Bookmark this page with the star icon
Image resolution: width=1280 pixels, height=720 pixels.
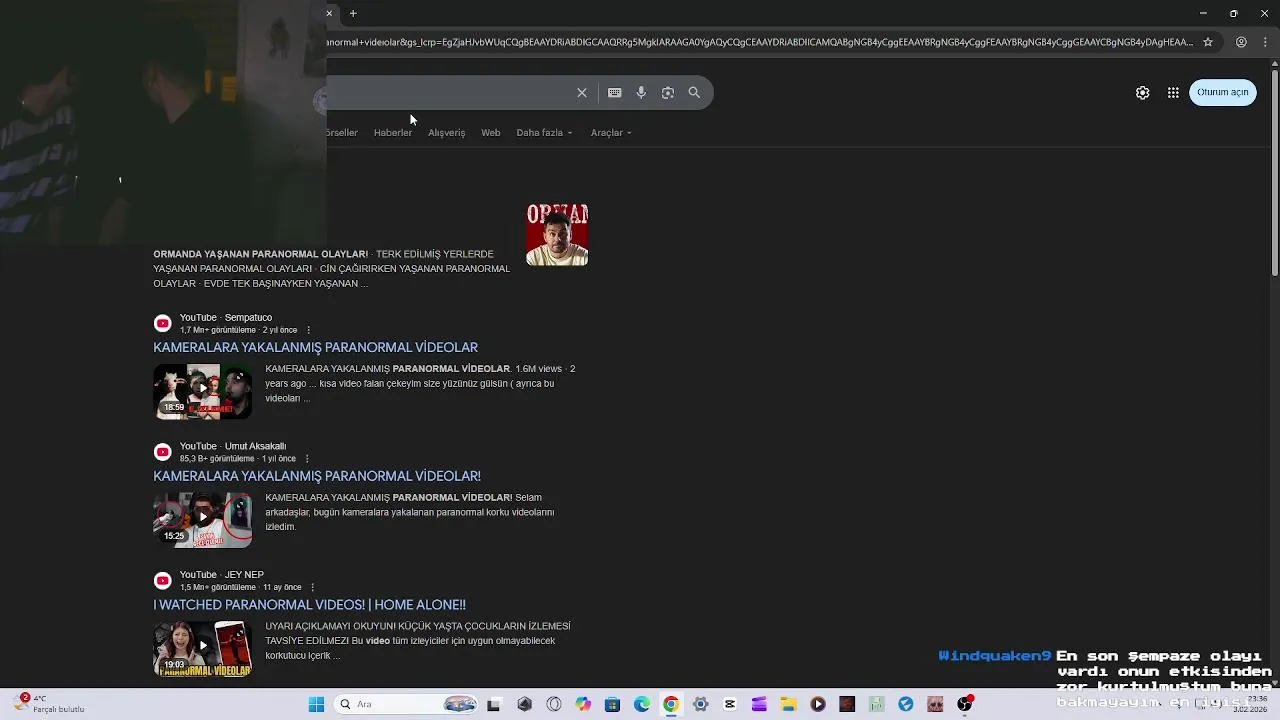(x=1208, y=42)
